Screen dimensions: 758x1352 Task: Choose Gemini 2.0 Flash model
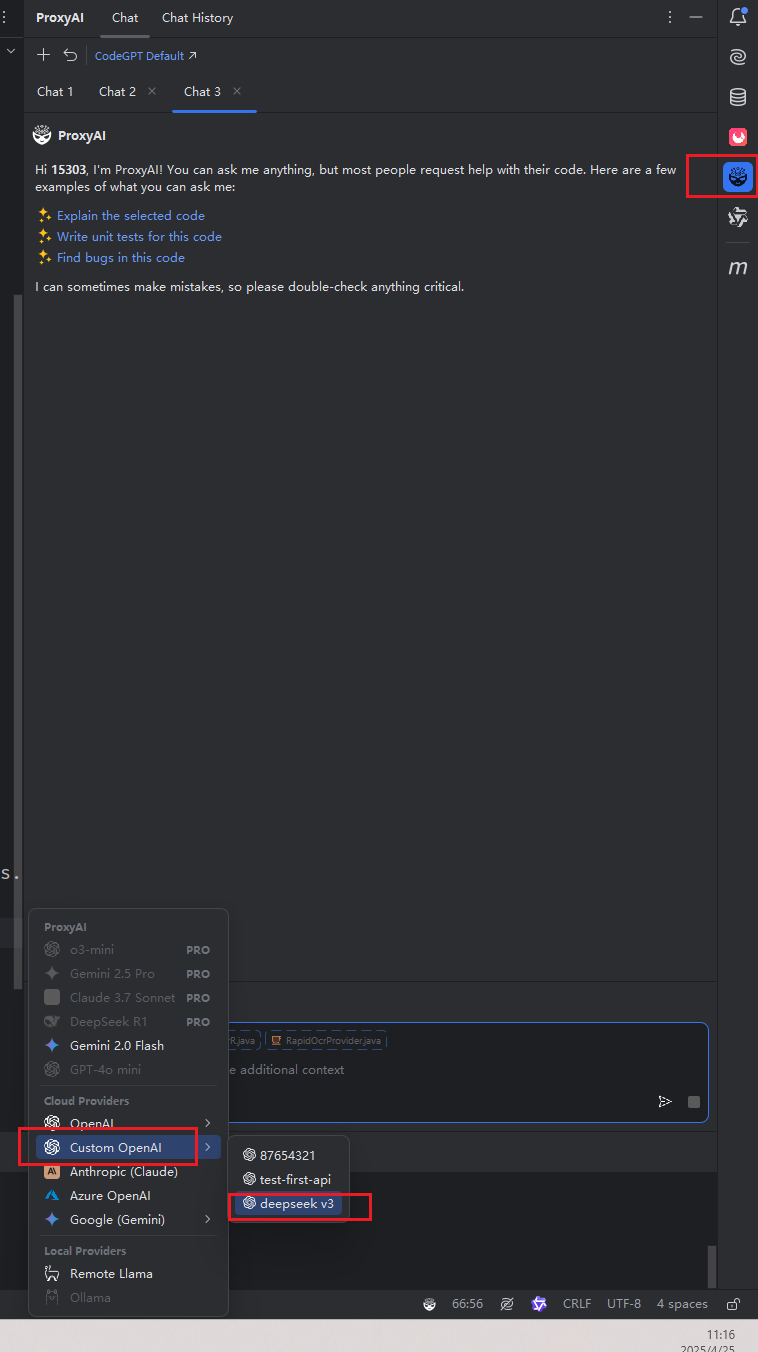pos(128,1046)
